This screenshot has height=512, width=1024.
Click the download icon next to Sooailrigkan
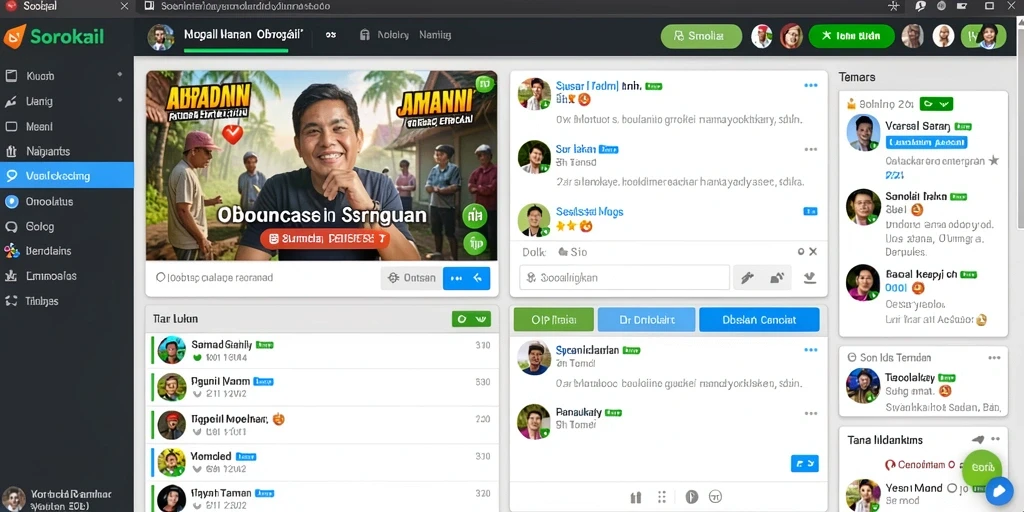(x=810, y=278)
